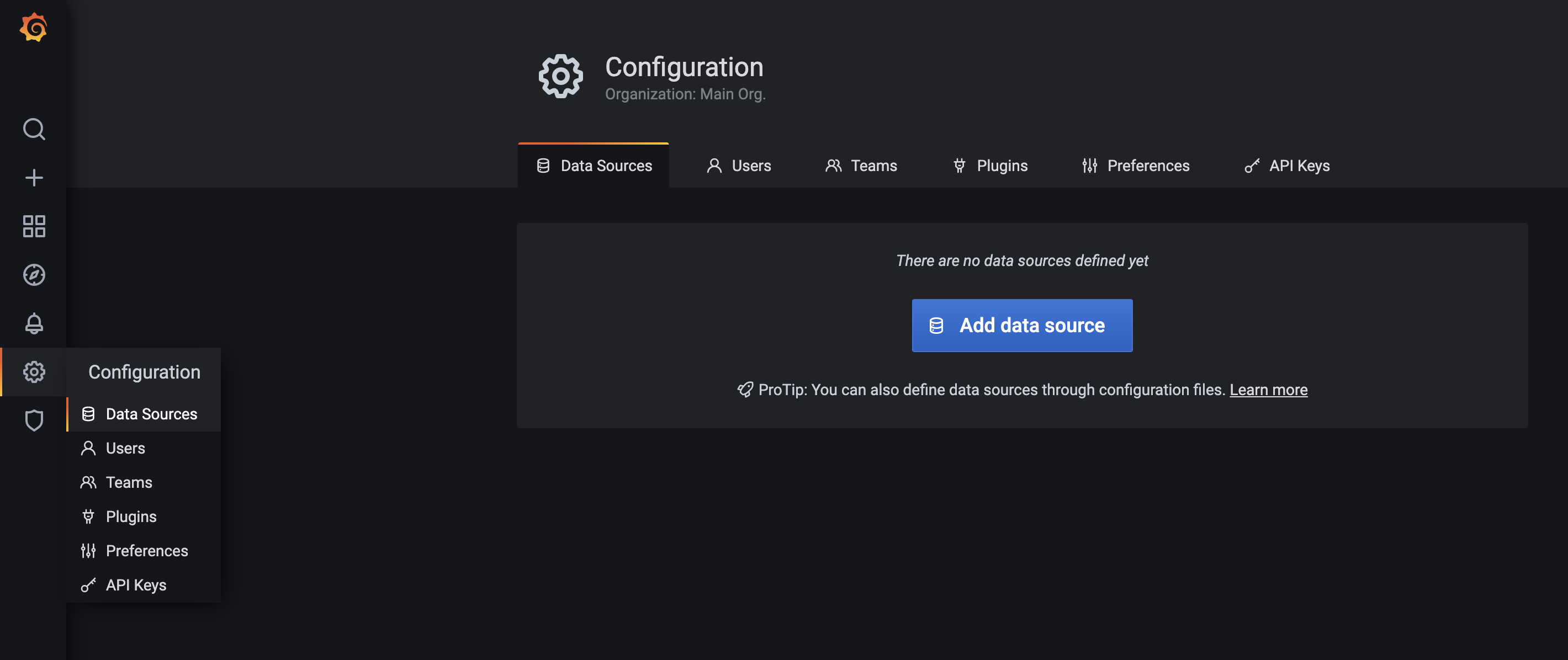This screenshot has width=1568, height=660.
Task: Click the Configuration gear icon in sidebar
Action: click(x=34, y=372)
